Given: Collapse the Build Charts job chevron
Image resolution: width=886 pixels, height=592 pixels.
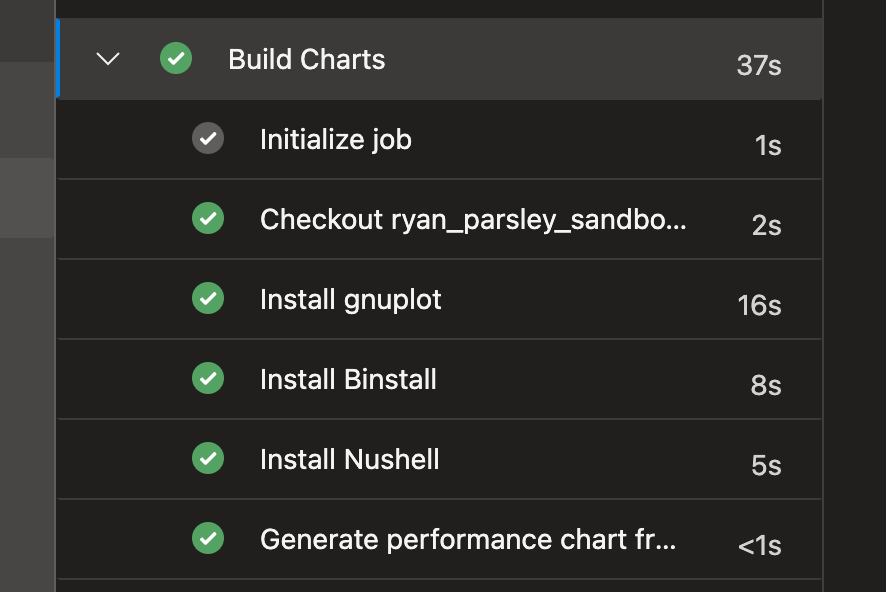Looking at the screenshot, I should (x=107, y=59).
